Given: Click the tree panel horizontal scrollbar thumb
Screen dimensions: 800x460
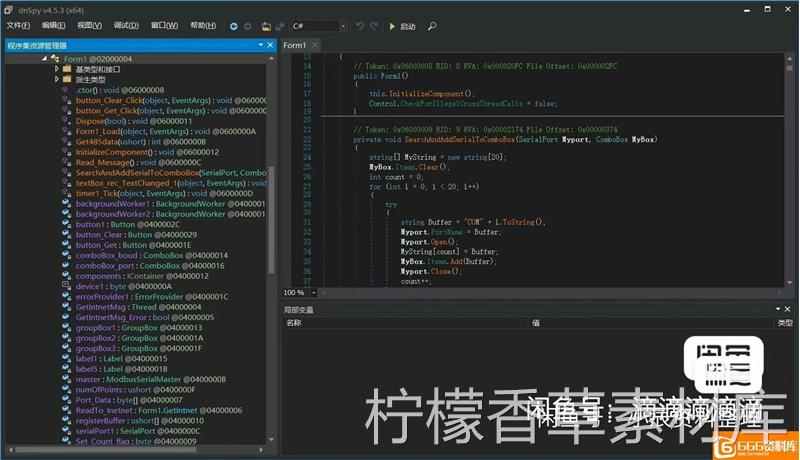Looking at the screenshot, I should coord(106,450).
